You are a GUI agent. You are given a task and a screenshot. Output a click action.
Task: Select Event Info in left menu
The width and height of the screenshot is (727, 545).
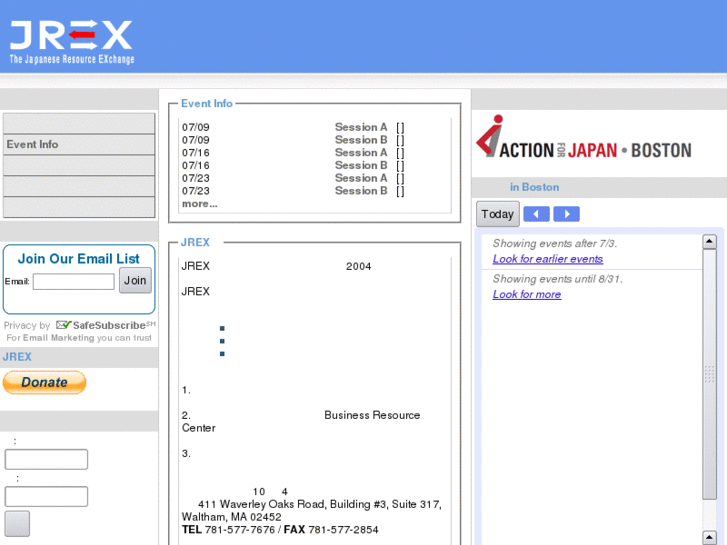(79, 144)
